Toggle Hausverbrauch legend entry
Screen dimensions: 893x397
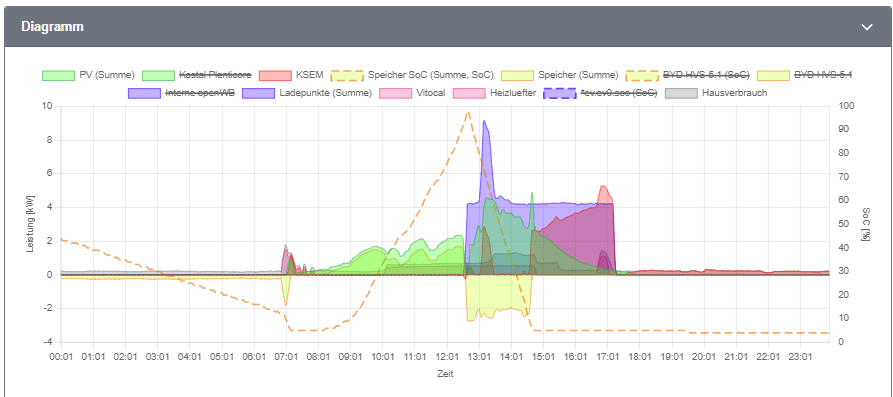point(716,92)
